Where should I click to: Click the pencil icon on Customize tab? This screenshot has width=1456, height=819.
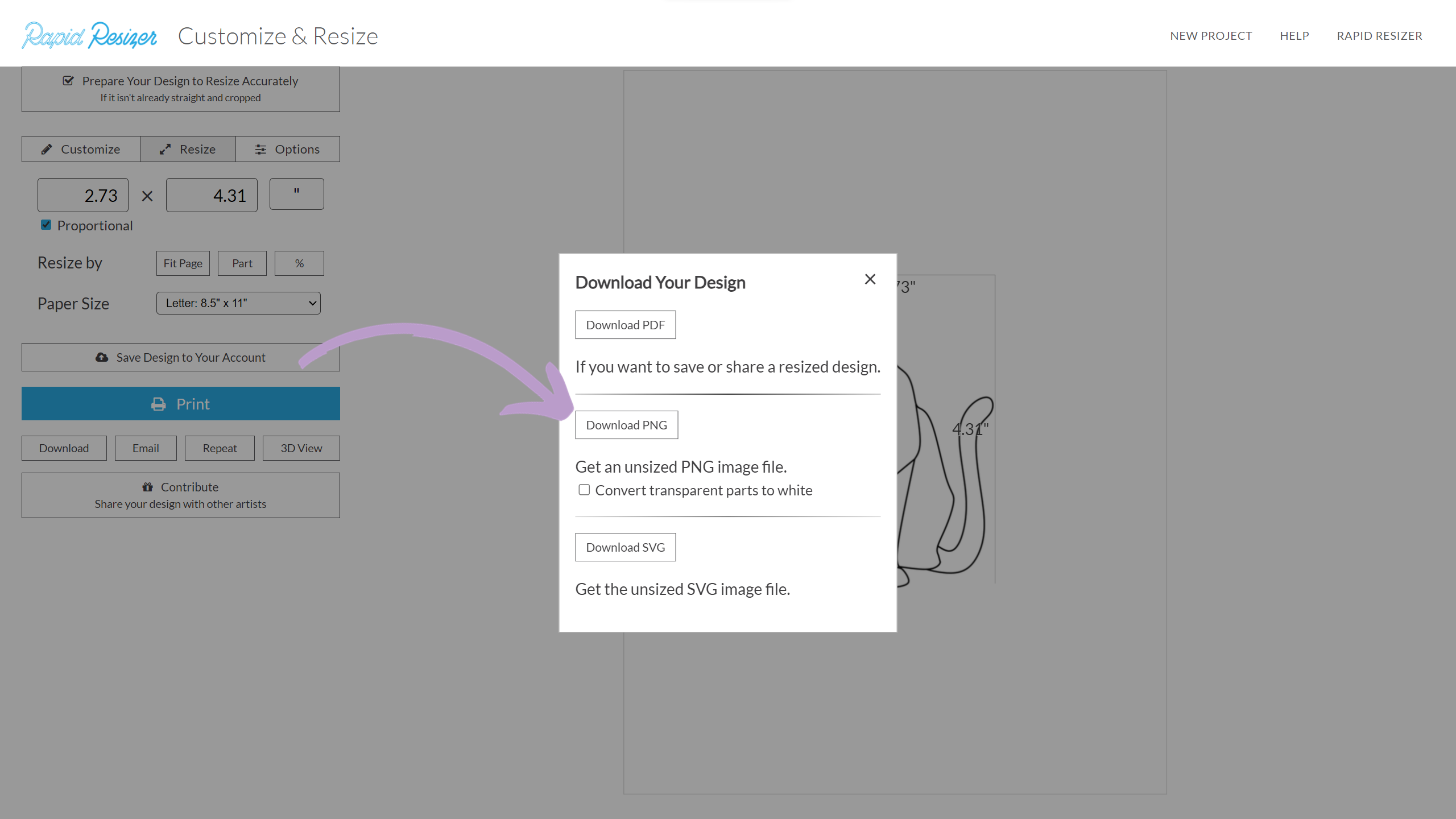coord(47,149)
